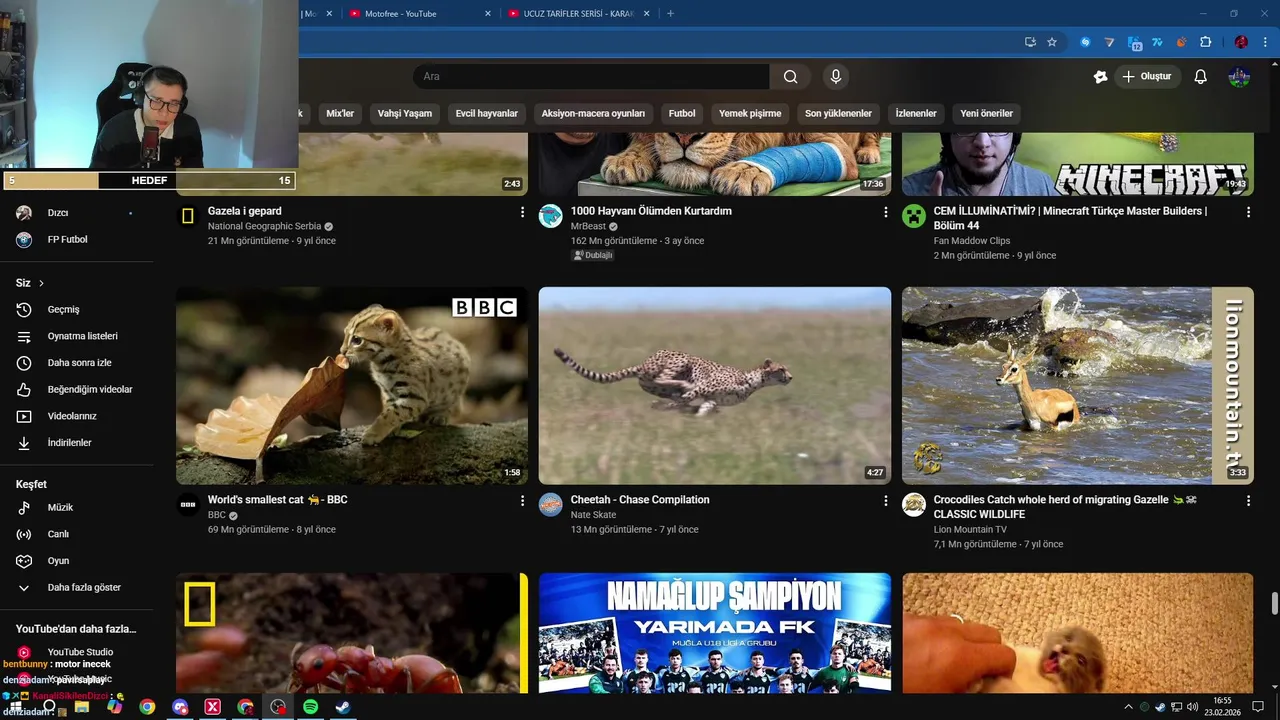Select the Mix'ler filter chip
The width and height of the screenshot is (1280, 720).
[x=340, y=113]
